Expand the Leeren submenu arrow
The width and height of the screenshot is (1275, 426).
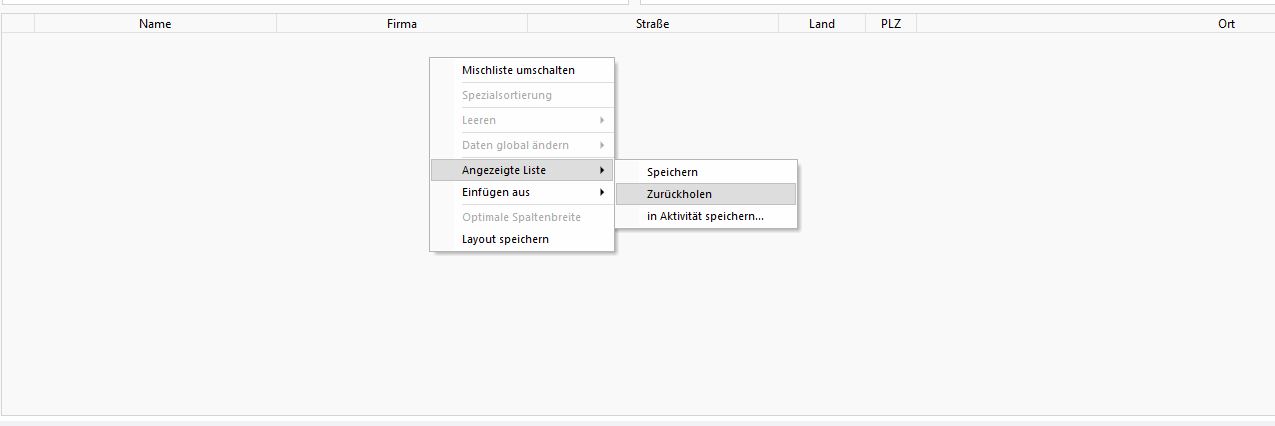[x=601, y=120]
